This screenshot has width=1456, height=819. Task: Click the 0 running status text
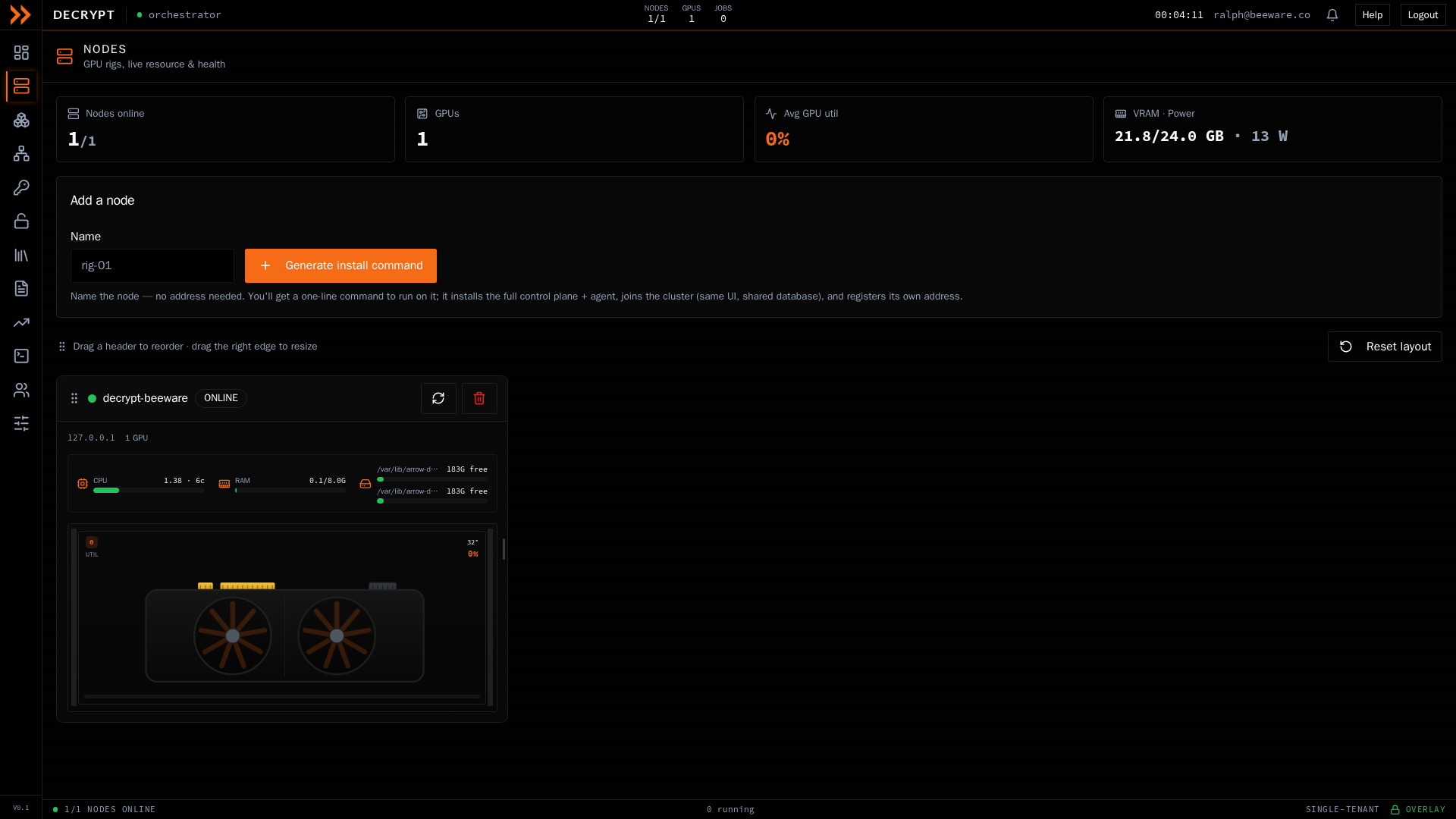(x=730, y=810)
